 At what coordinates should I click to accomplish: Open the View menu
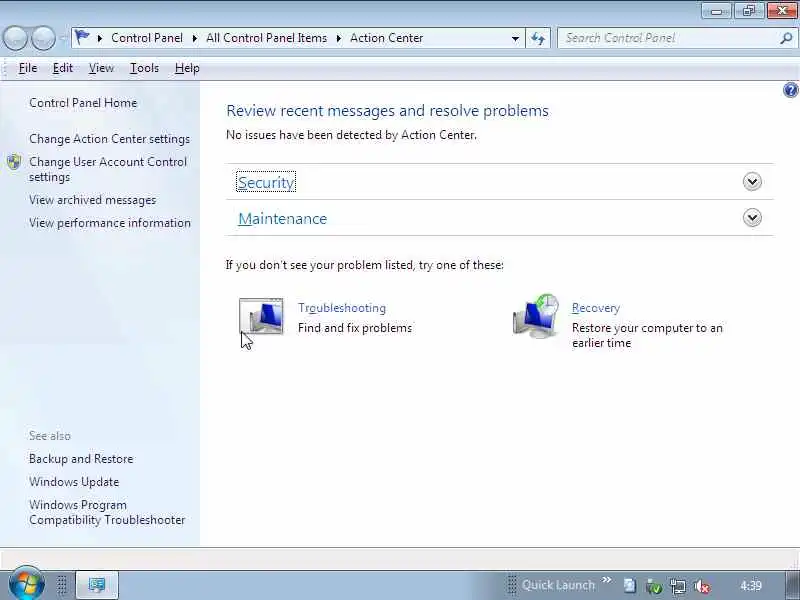pos(101,68)
